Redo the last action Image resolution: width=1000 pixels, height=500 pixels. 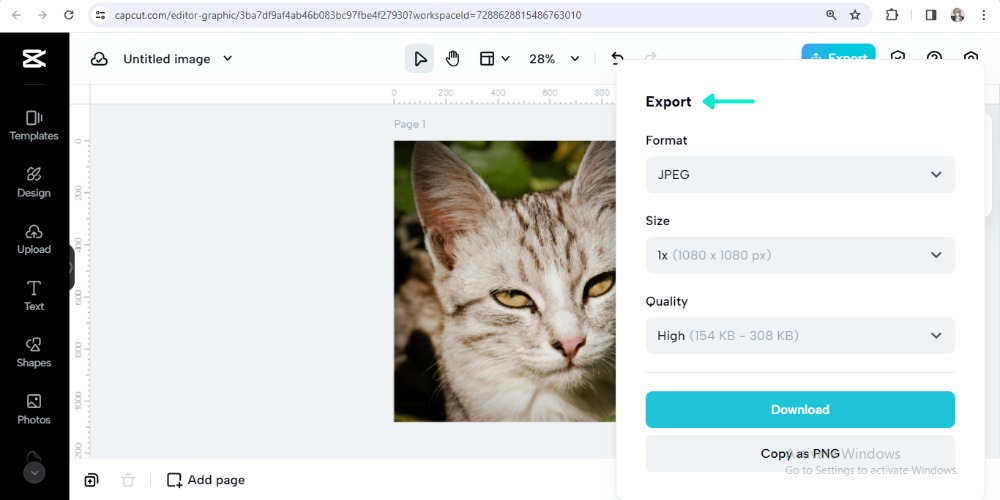pyautogui.click(x=651, y=57)
